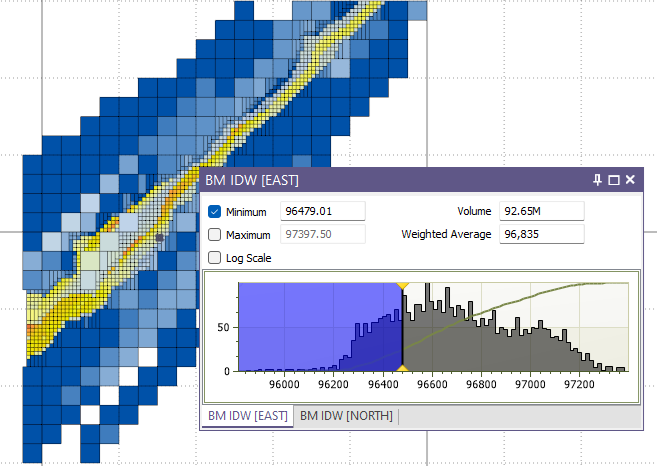Enable the Log Scale checkbox
Viewport: 657px width, 466px height.
click(215, 257)
